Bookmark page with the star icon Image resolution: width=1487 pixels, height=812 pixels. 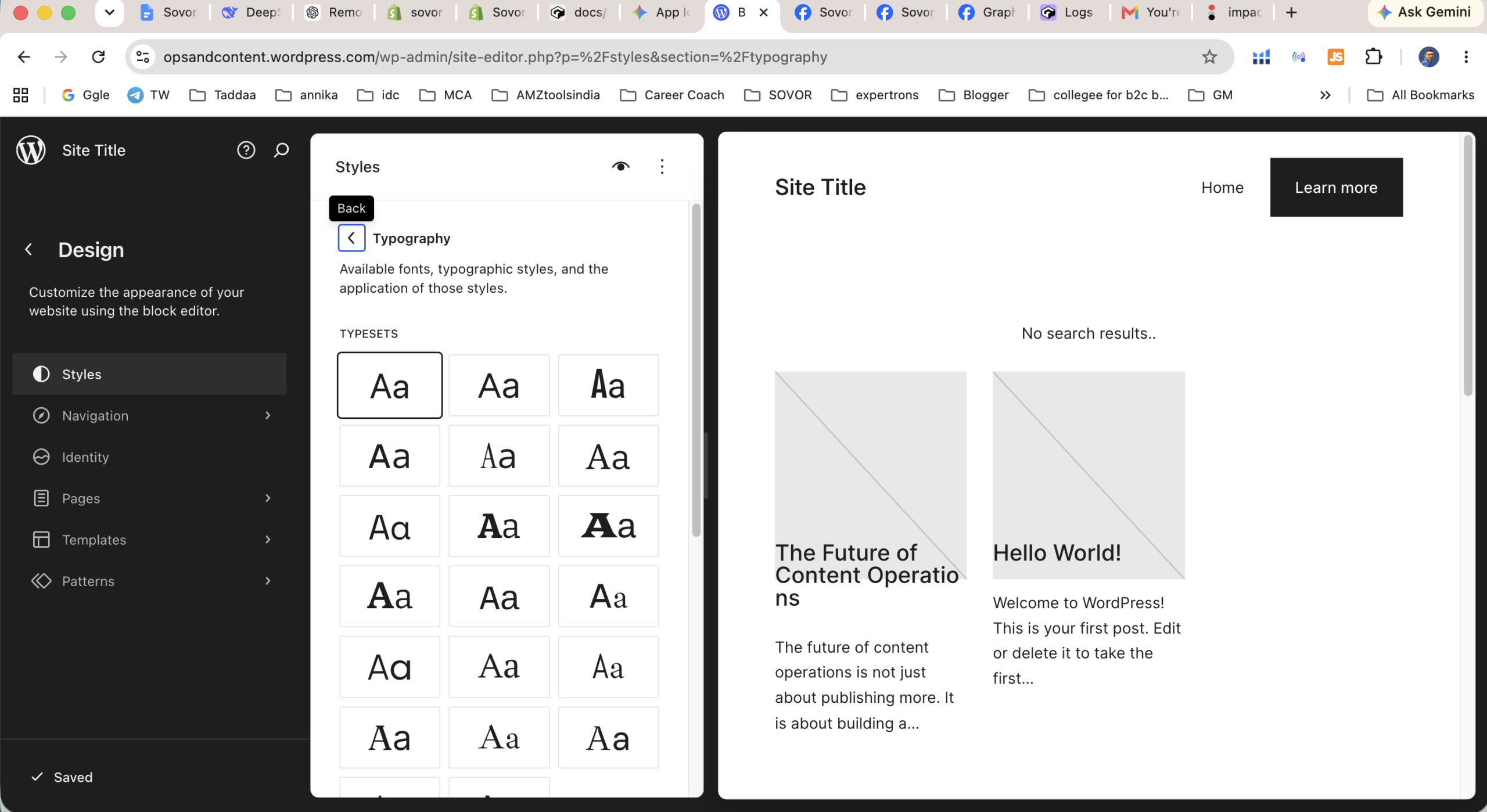pos(1209,57)
